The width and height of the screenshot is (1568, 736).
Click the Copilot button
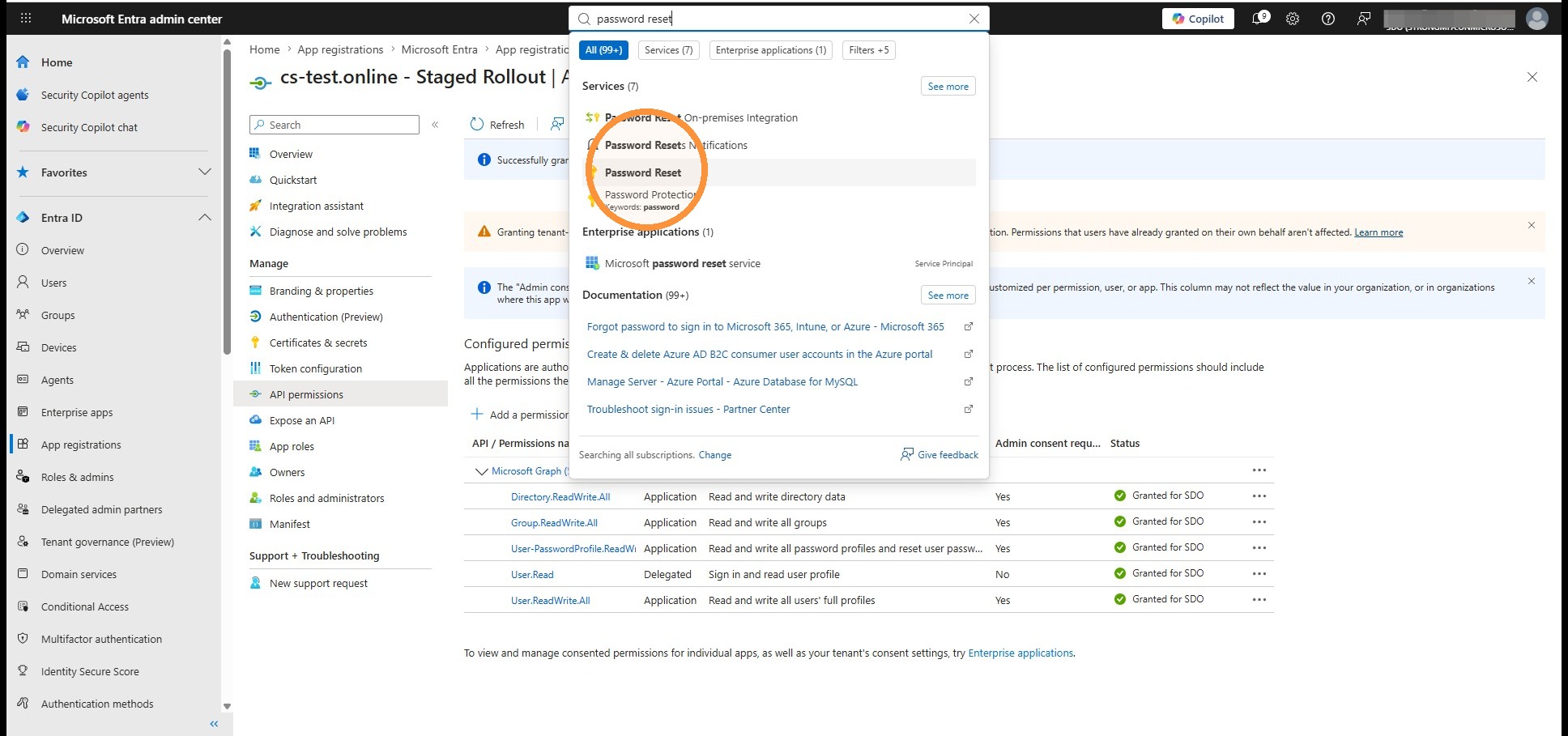pos(1198,19)
